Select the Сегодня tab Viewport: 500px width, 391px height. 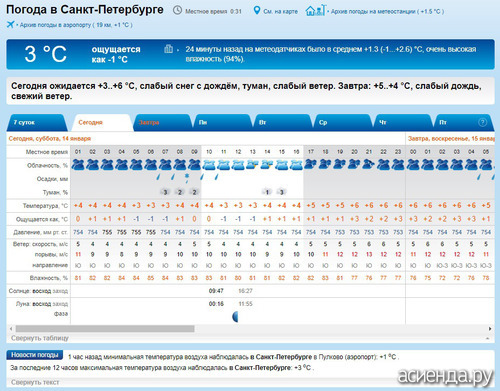101,123
